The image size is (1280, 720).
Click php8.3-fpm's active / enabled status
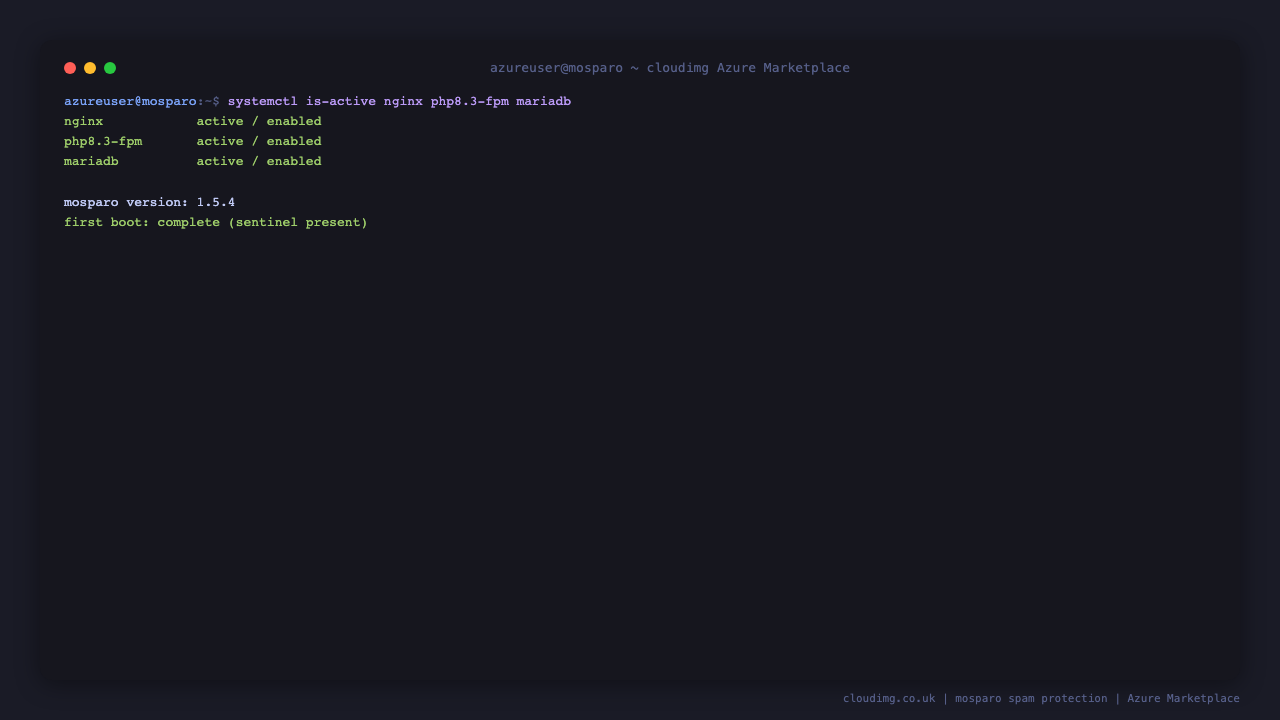(259, 141)
